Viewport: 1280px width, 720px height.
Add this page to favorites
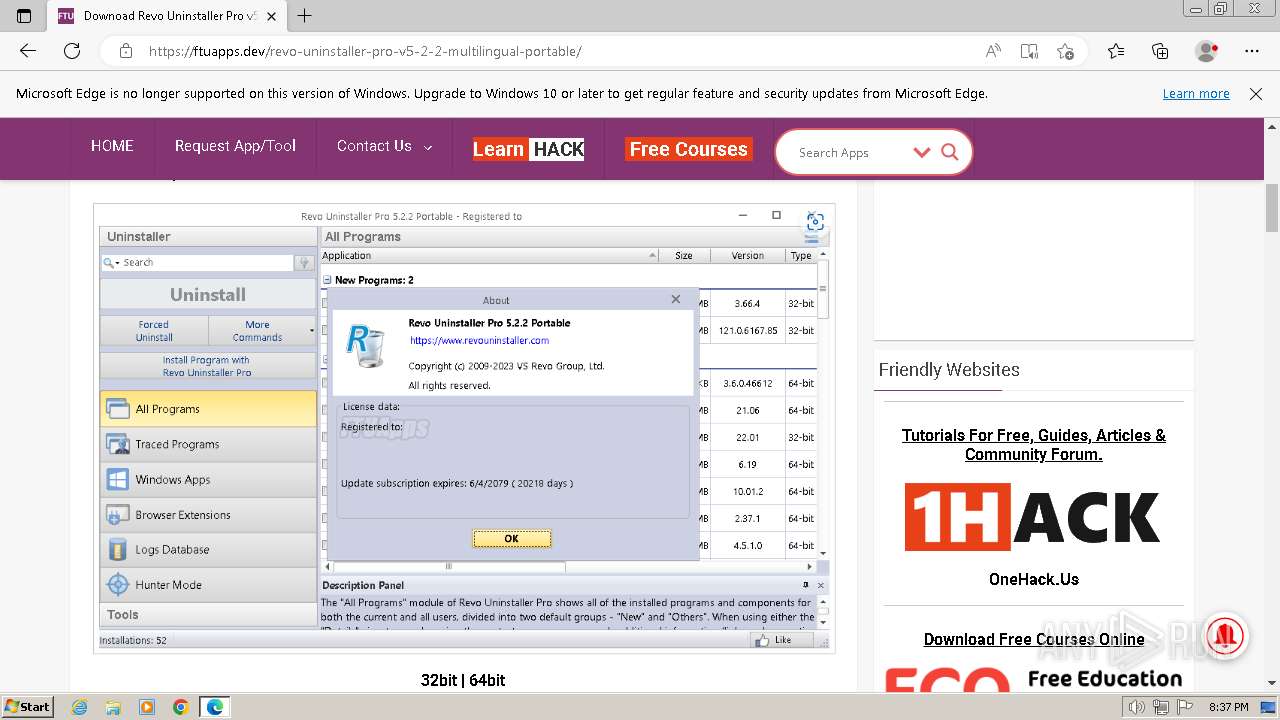point(1066,51)
